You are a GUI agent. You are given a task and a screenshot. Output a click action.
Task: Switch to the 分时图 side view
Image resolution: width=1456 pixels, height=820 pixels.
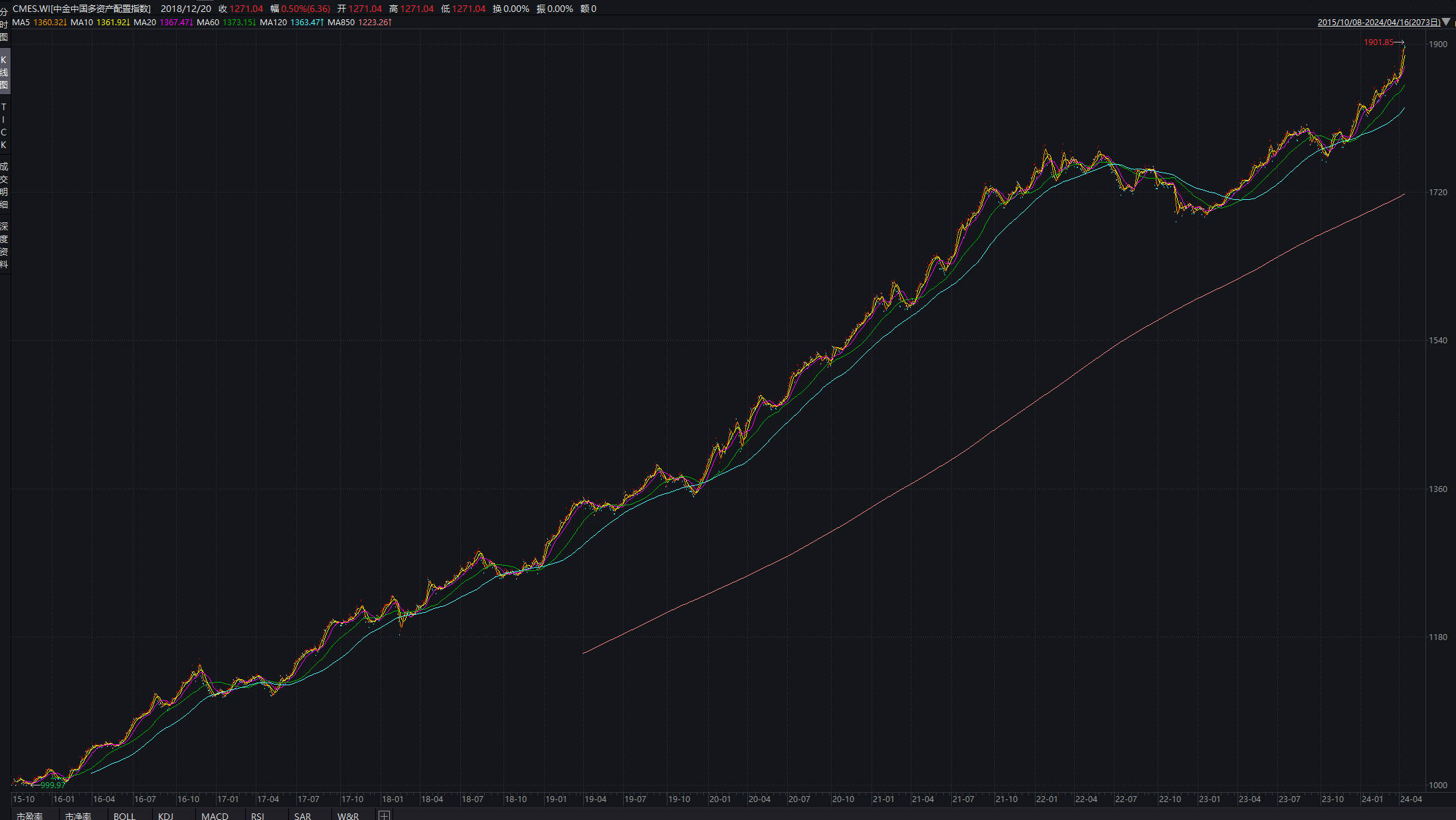pos(4,25)
